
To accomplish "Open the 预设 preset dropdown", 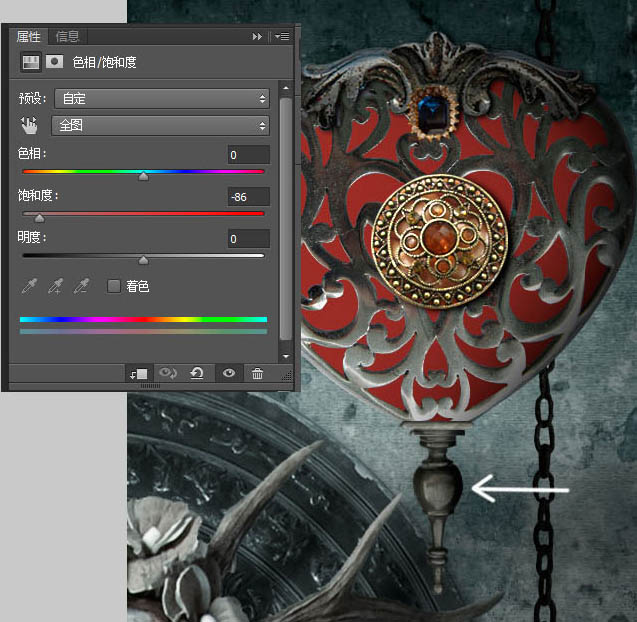I will tap(162, 98).
